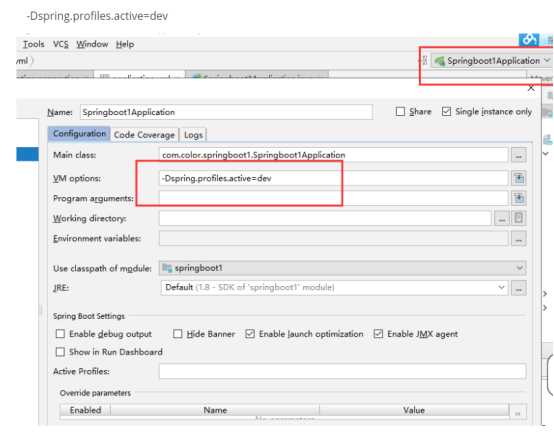Insert macro icon next to Working directory
This screenshot has width=554, height=439.
point(519,218)
